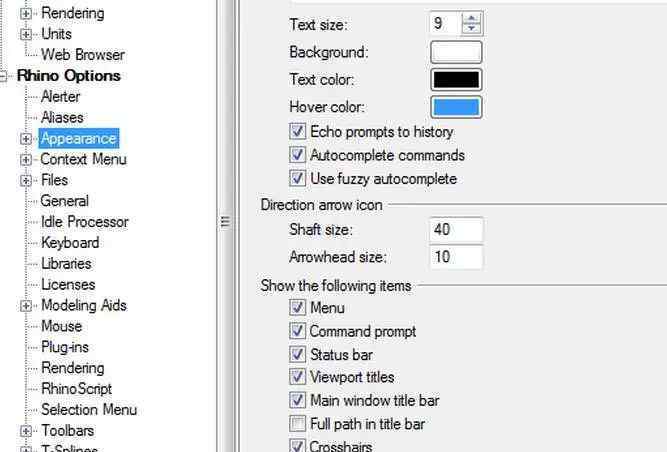The height and width of the screenshot is (452, 667).
Task: Click the Shaft size field
Action: pyautogui.click(x=456, y=230)
